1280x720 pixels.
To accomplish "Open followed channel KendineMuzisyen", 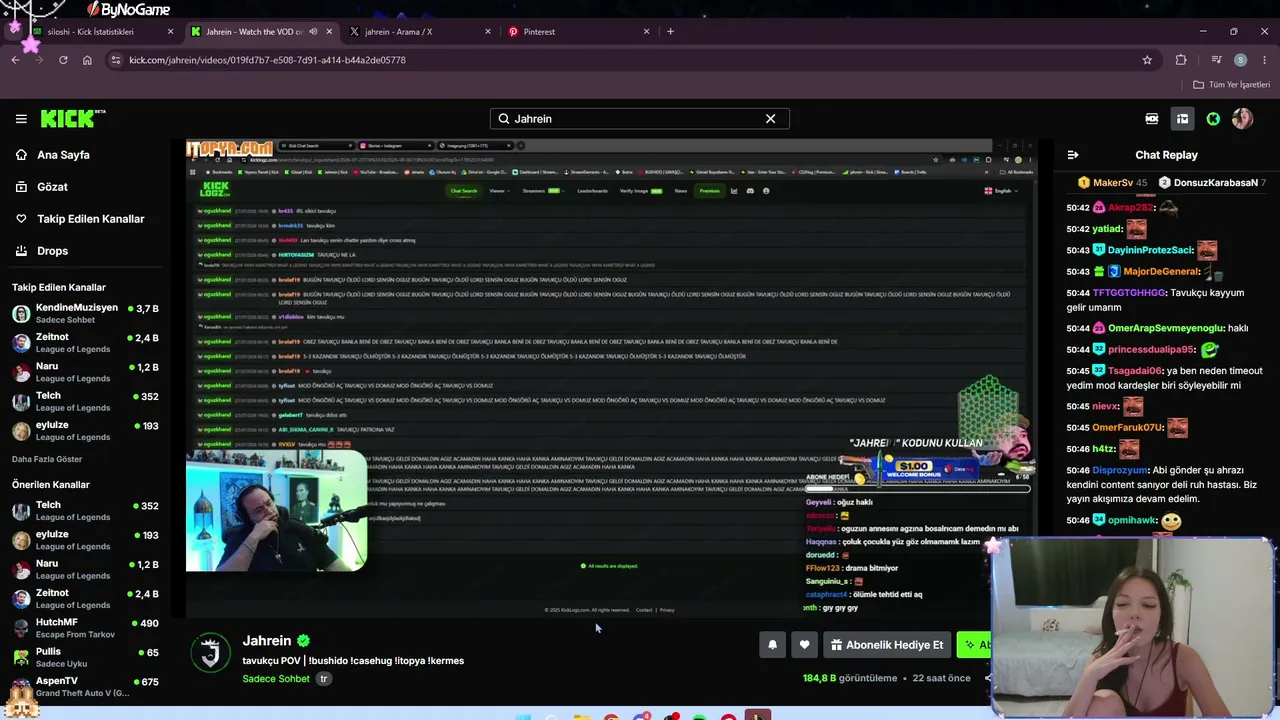I will (x=84, y=313).
